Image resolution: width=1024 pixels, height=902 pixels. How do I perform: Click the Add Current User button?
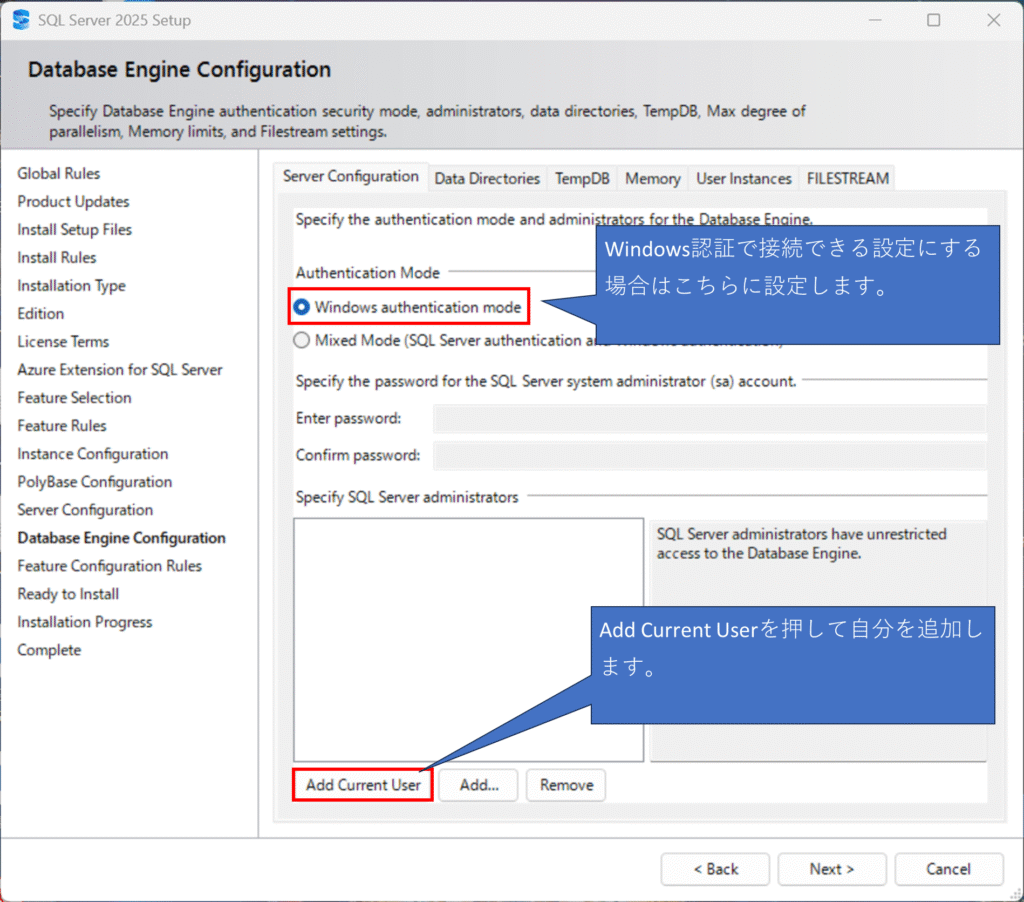363,785
